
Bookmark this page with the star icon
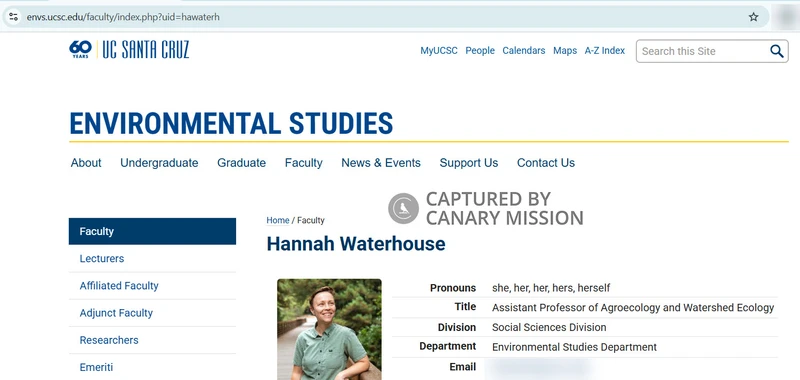[754, 17]
